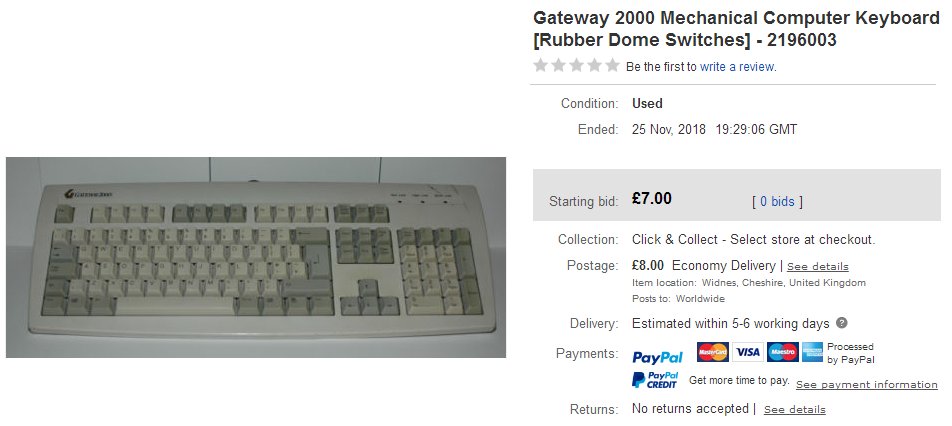Click the 'Click & Collect' collection text
The width and height of the screenshot is (952, 426).
(x=753, y=240)
